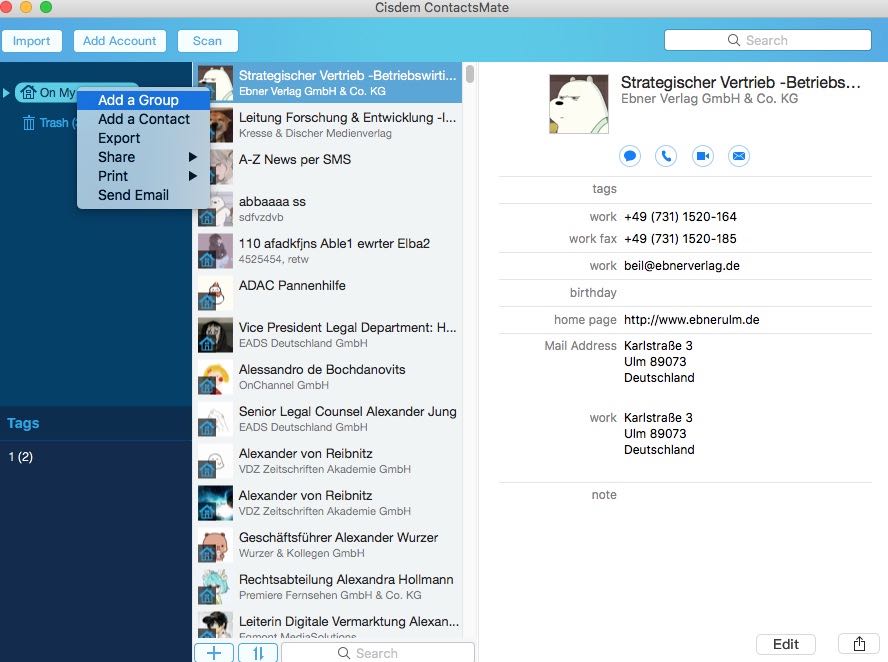The image size is (888, 662).
Task: Select contact Leiterin Digitale Vermarktung
Action: pyautogui.click(x=328, y=627)
